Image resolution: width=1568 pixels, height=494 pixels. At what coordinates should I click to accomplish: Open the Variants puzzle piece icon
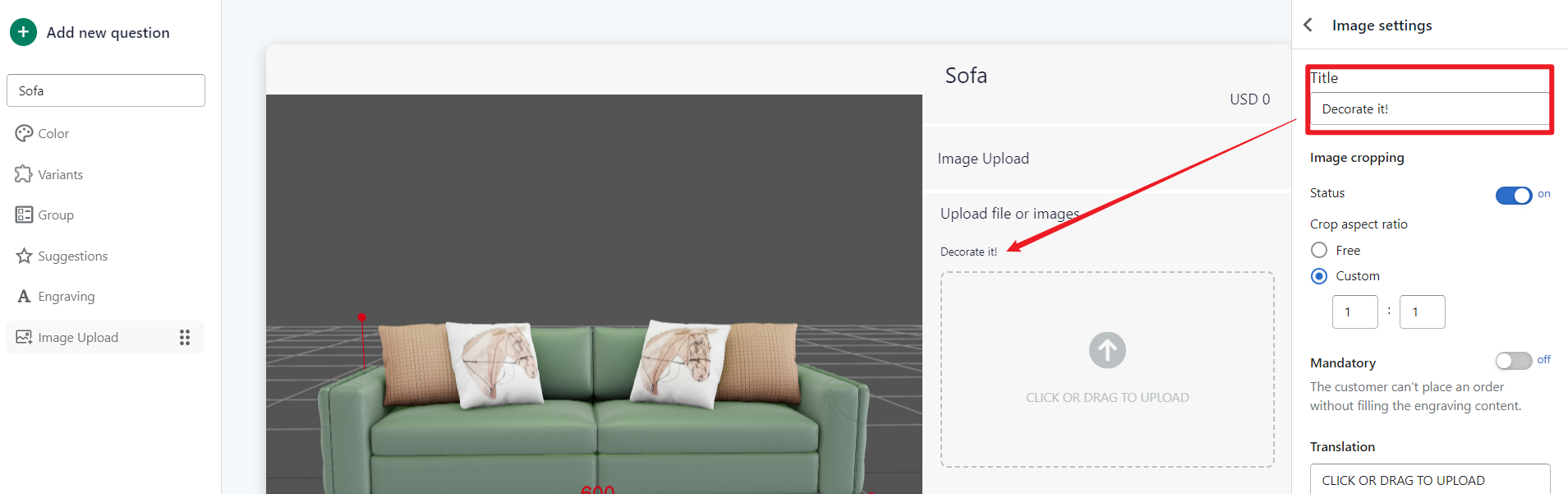click(24, 174)
